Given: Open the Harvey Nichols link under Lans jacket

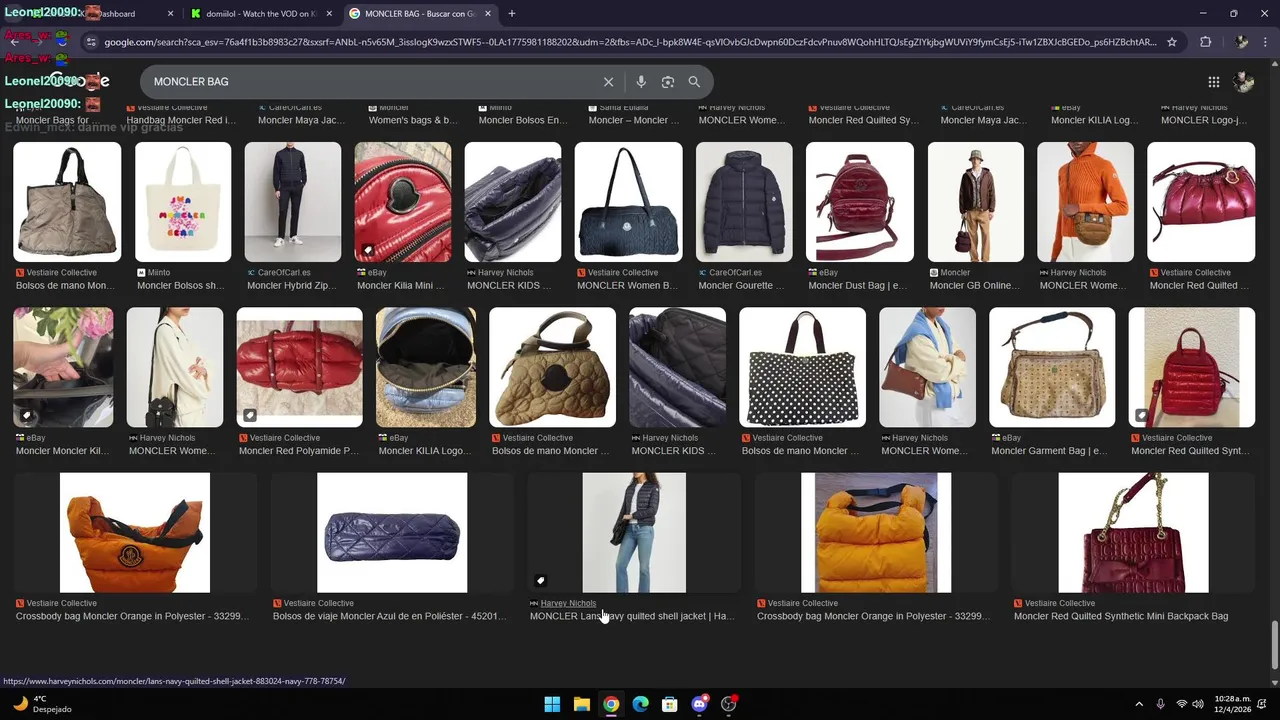Looking at the screenshot, I should pyautogui.click(x=568, y=603).
